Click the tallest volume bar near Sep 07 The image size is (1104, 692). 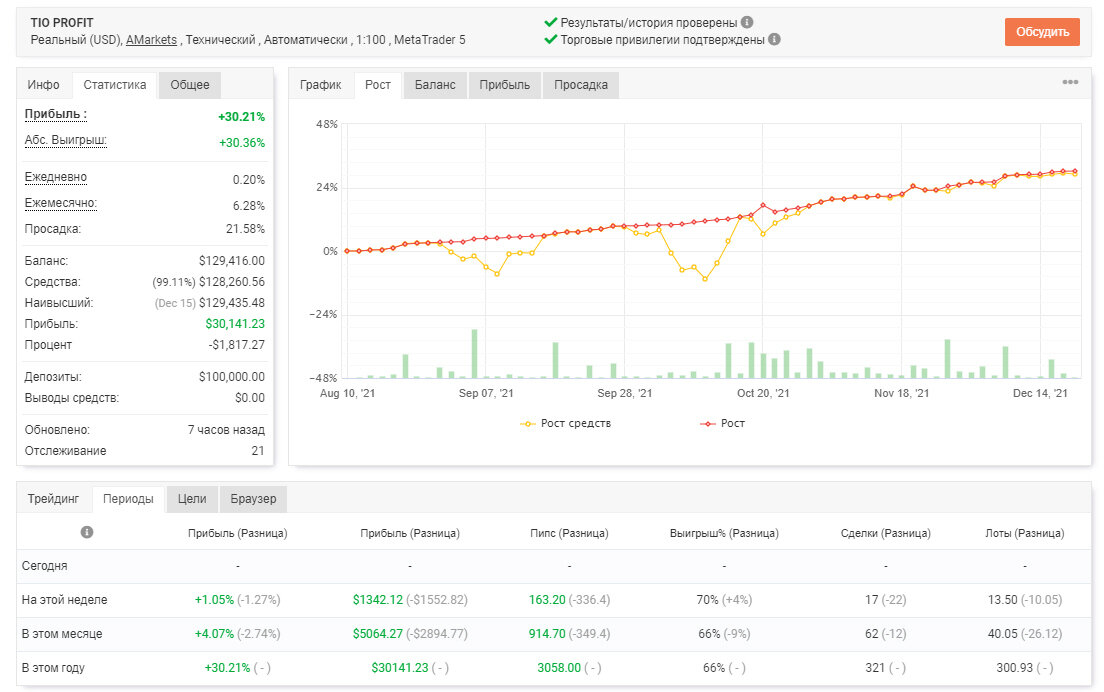tap(475, 353)
